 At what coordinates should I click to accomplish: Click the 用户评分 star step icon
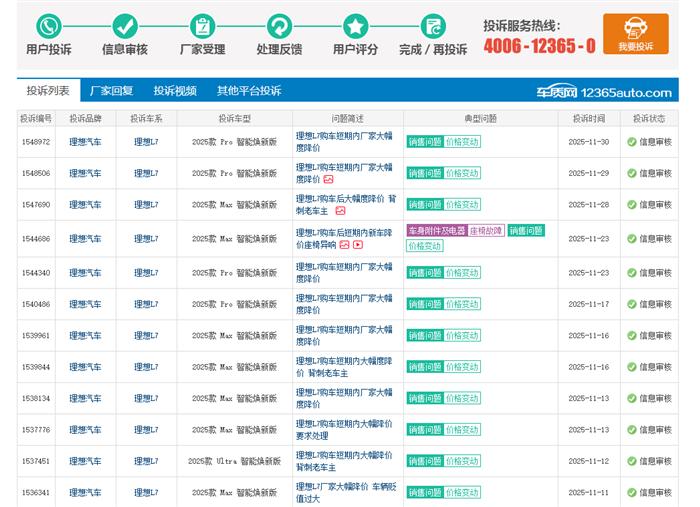click(x=356, y=26)
